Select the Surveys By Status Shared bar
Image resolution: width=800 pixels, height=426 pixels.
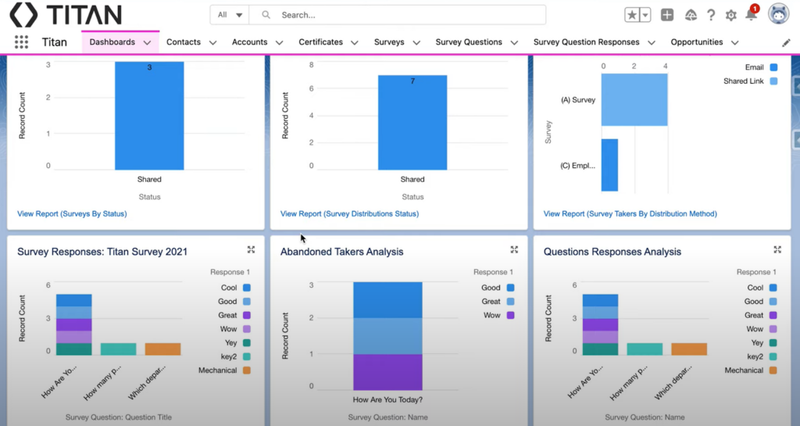[x=149, y=116]
